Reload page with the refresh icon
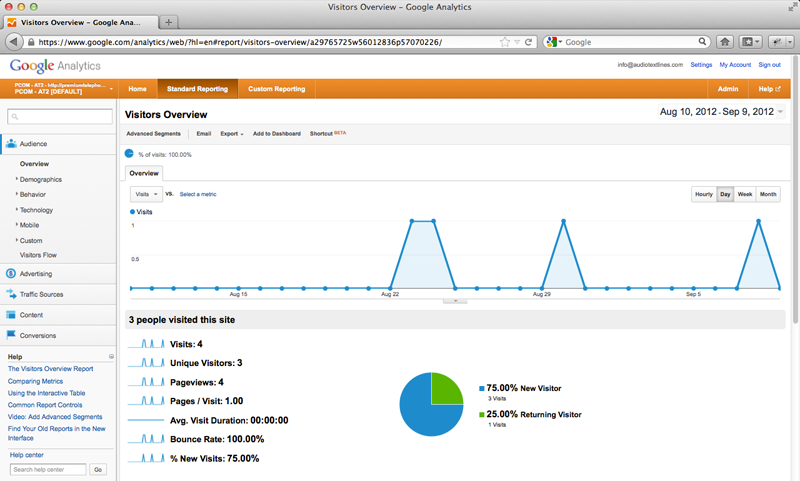800x481 pixels. click(x=529, y=42)
